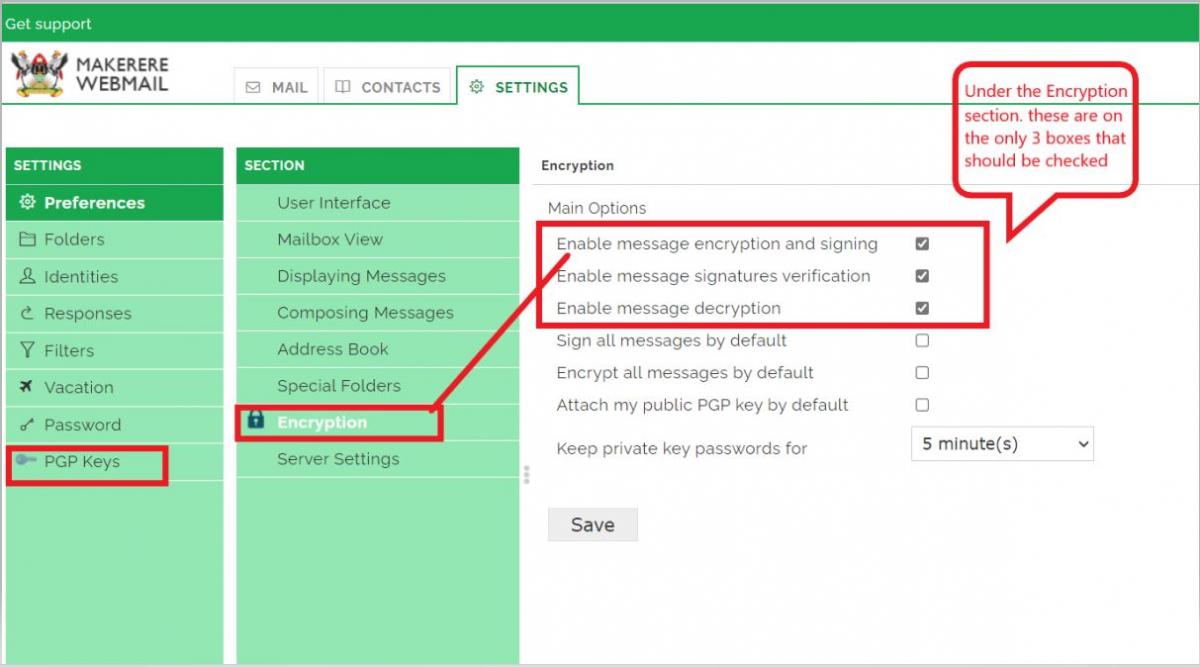Uncheck Enable message decryption
The height and width of the screenshot is (667, 1200).
(922, 308)
